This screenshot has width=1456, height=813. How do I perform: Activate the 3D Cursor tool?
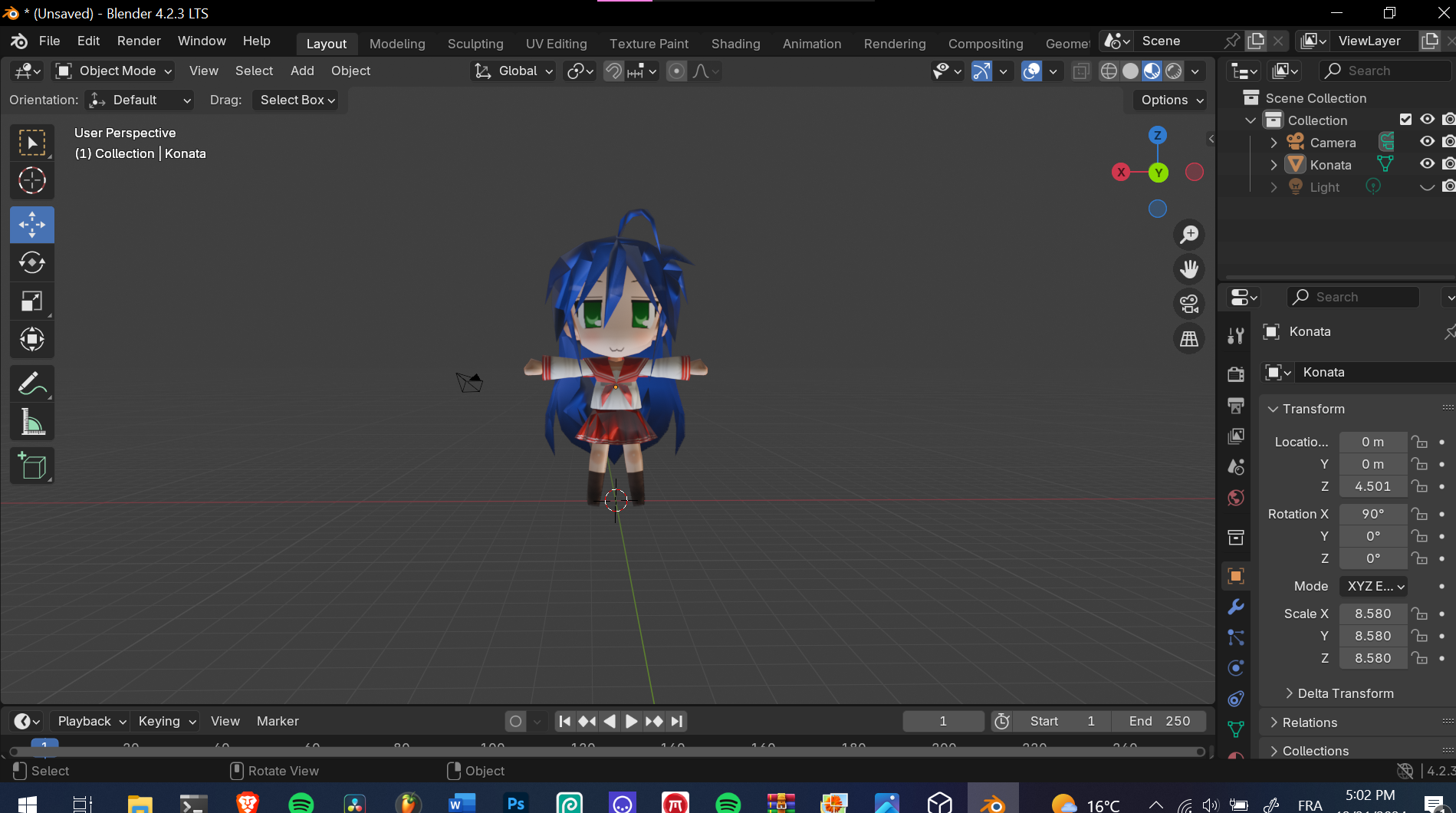click(x=32, y=181)
